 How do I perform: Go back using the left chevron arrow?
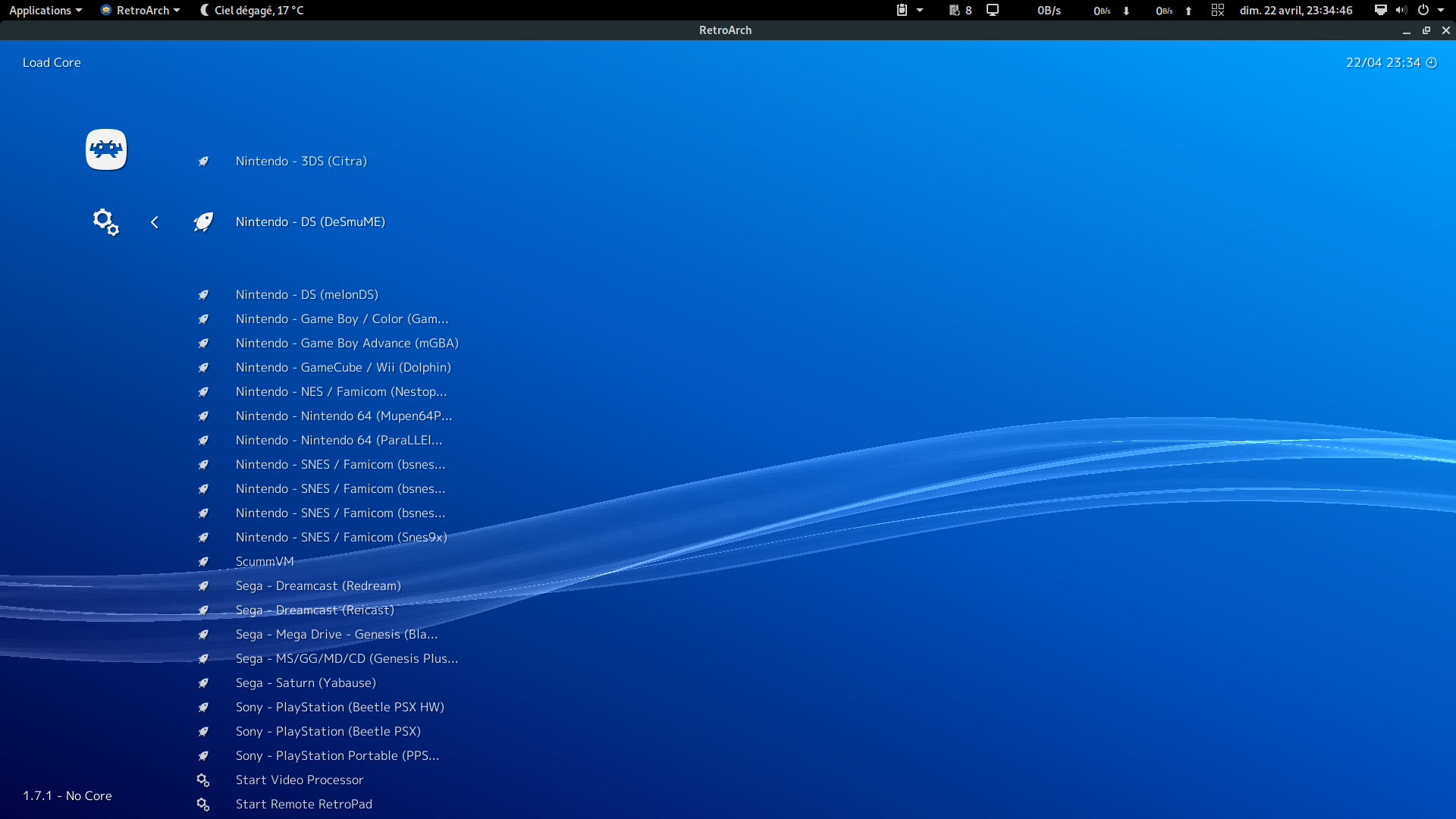tap(155, 222)
